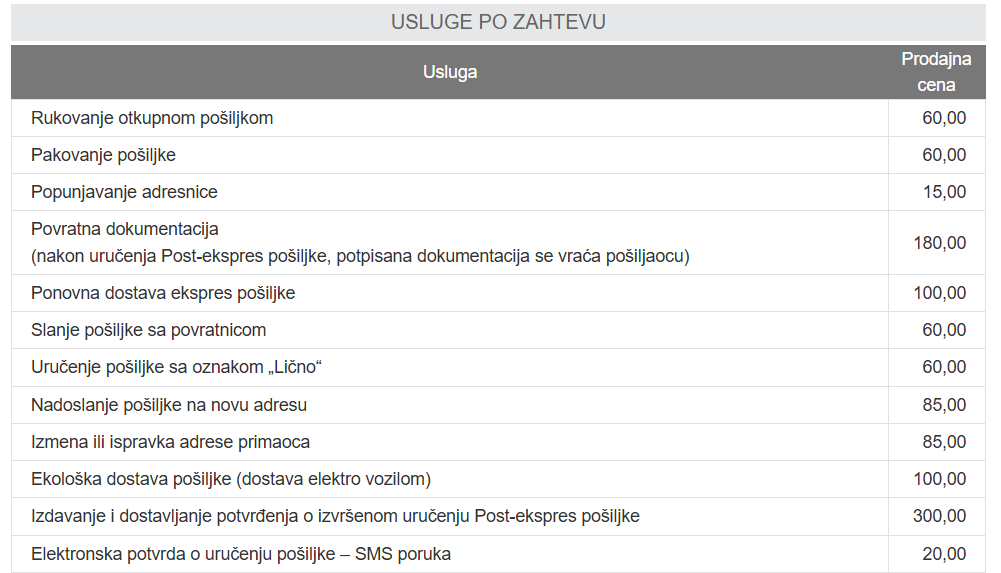
Task: Click 'Izdavanje i dostavljanje potvrđenja' row text
Action: pyautogui.click(x=335, y=516)
